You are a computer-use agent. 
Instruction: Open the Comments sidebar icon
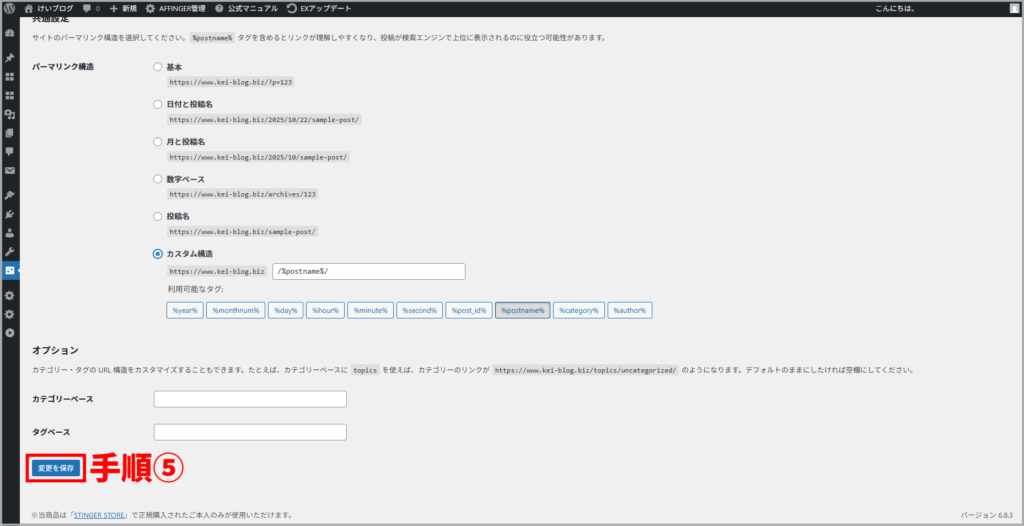point(9,151)
